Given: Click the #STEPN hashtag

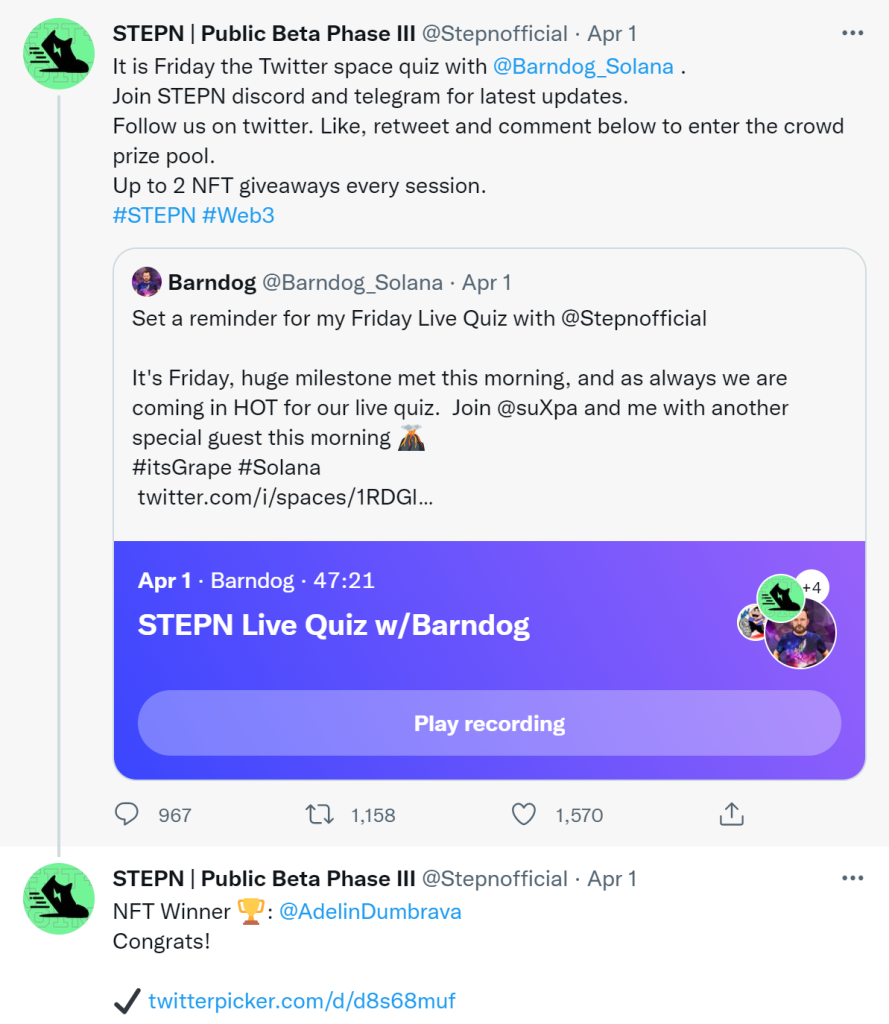Looking at the screenshot, I should pos(154,215).
